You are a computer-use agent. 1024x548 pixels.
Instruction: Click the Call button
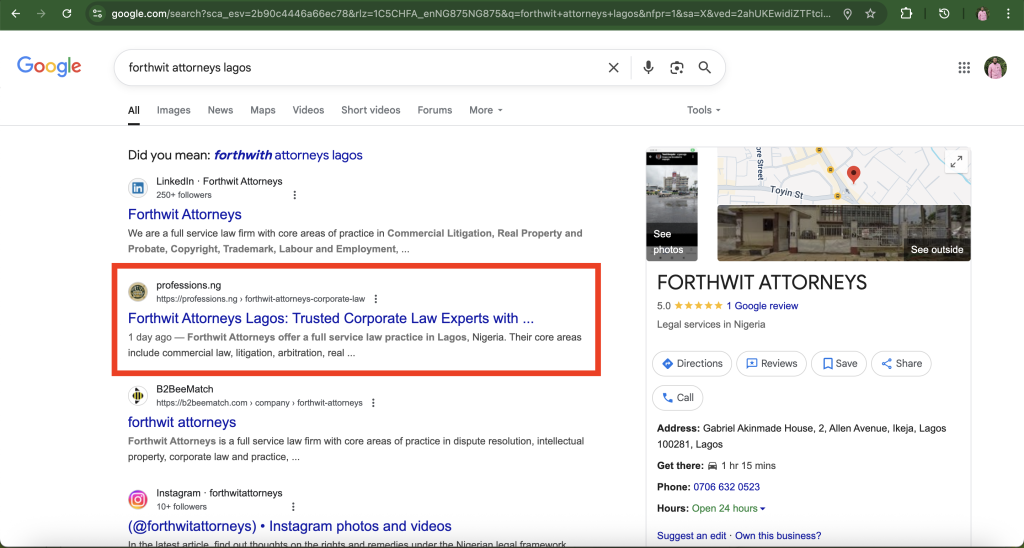point(677,398)
